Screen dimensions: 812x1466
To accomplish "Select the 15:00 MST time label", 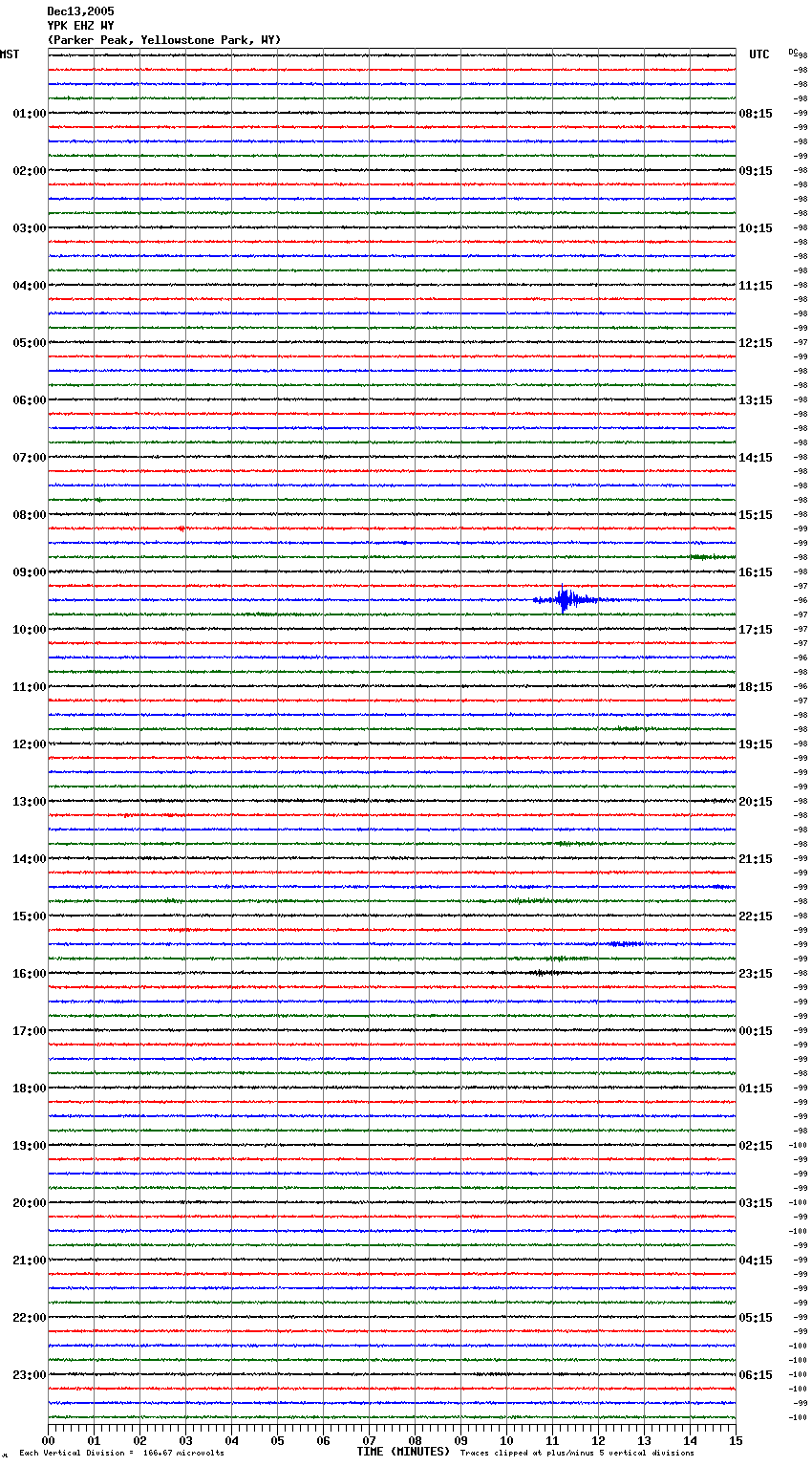I will click(29, 916).
